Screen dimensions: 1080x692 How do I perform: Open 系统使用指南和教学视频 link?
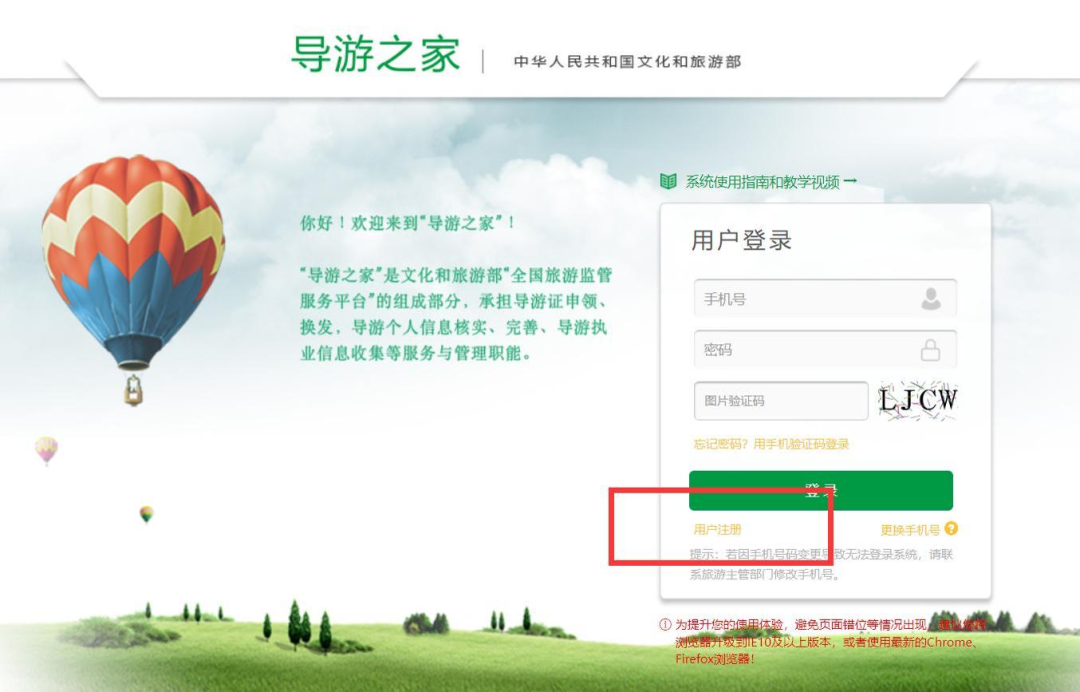762,182
